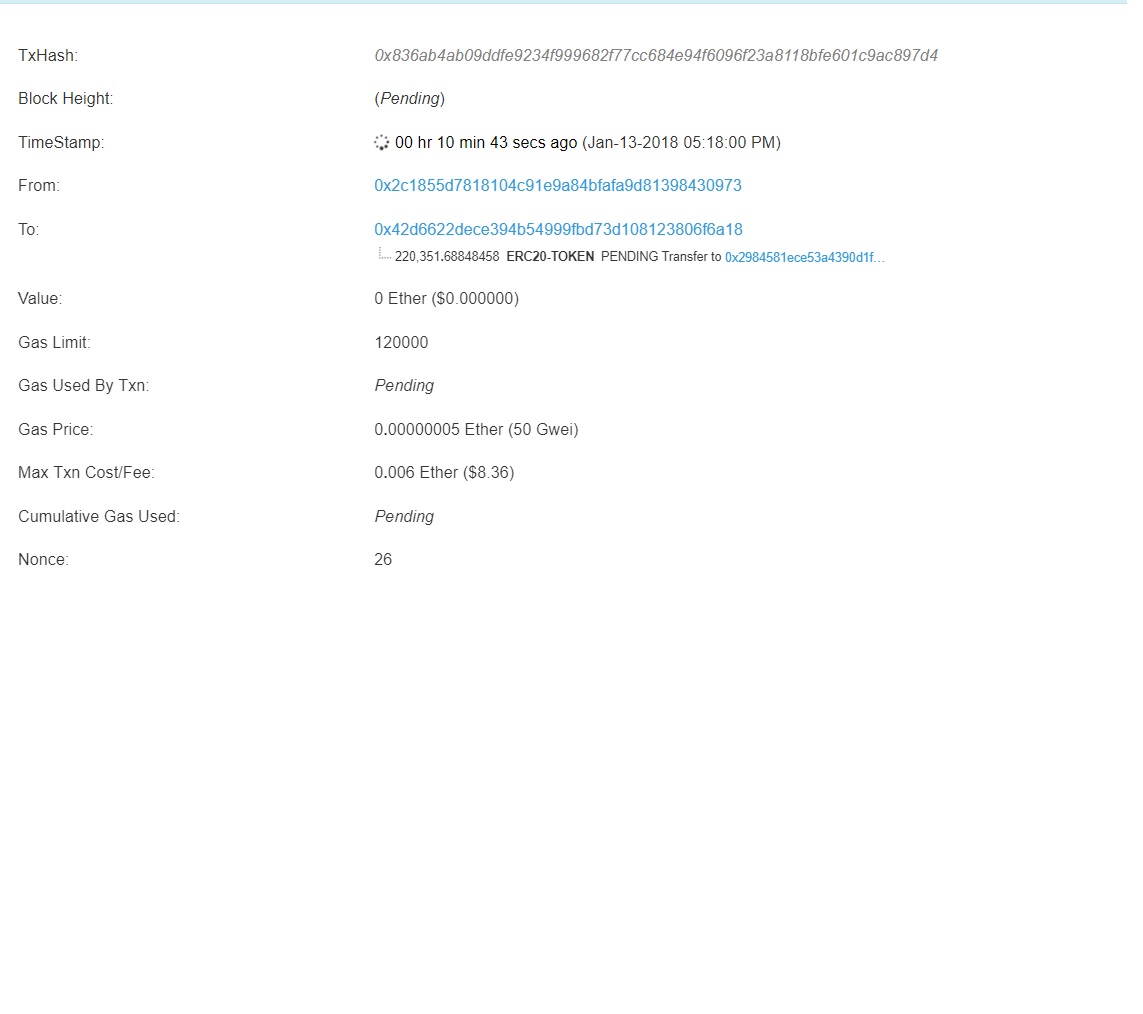The width and height of the screenshot is (1143, 1014).
Task: Click the pending spinner icon by timestamp
Action: 381,143
